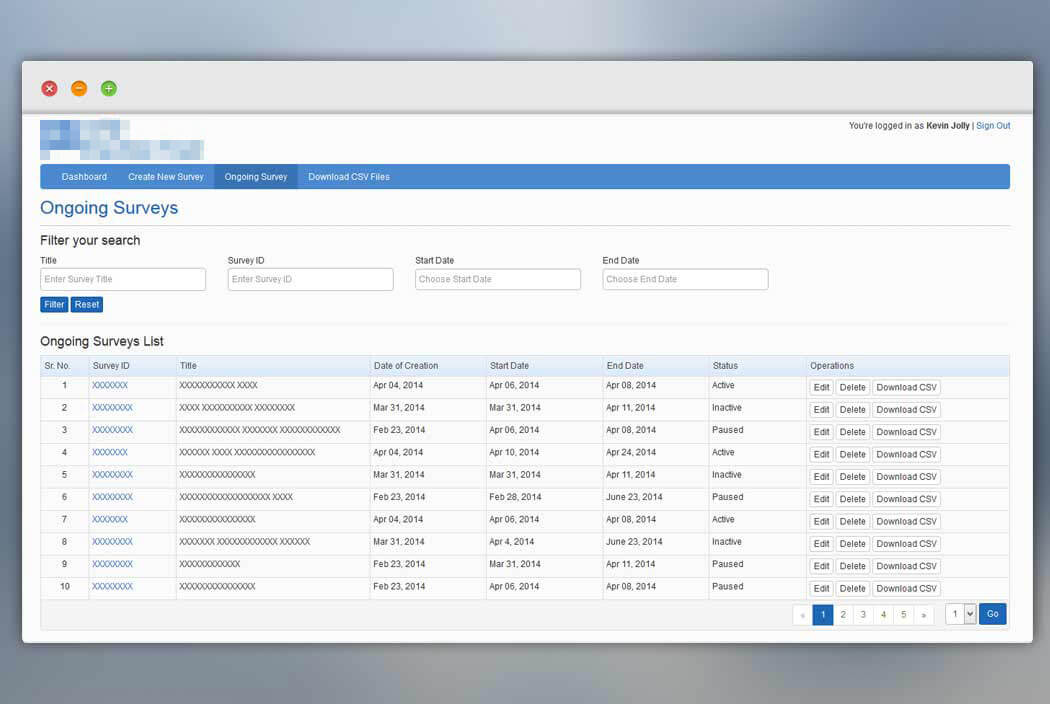1050x704 pixels.
Task: Jump to page 5 of the list
Action: tap(903, 614)
